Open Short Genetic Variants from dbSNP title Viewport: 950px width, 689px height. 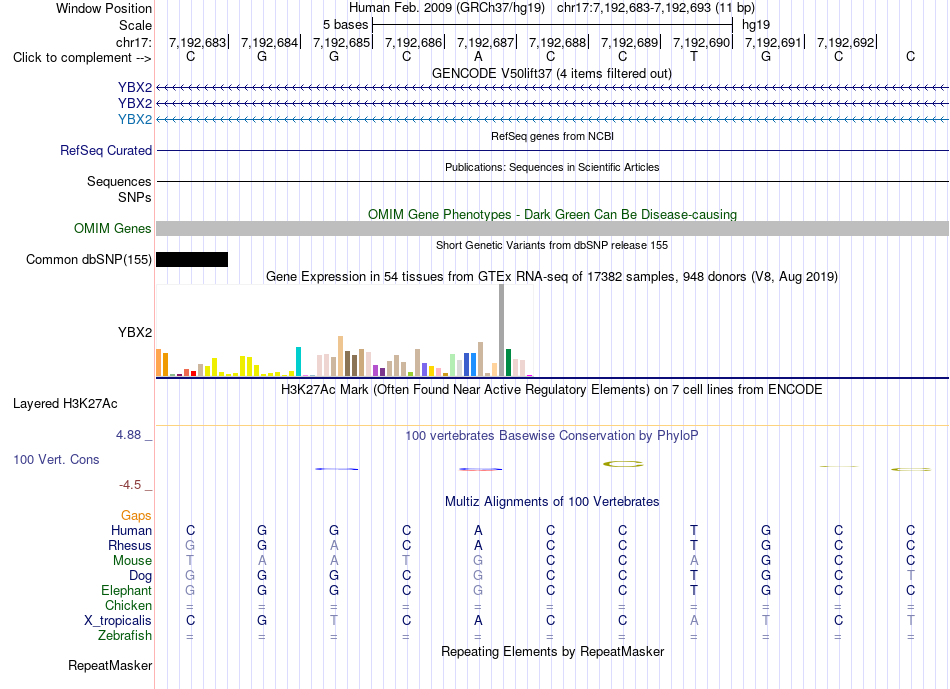pos(552,245)
